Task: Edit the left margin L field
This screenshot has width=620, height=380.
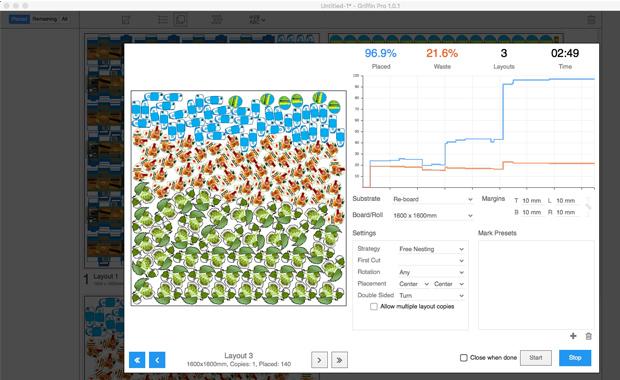Action: (566, 201)
